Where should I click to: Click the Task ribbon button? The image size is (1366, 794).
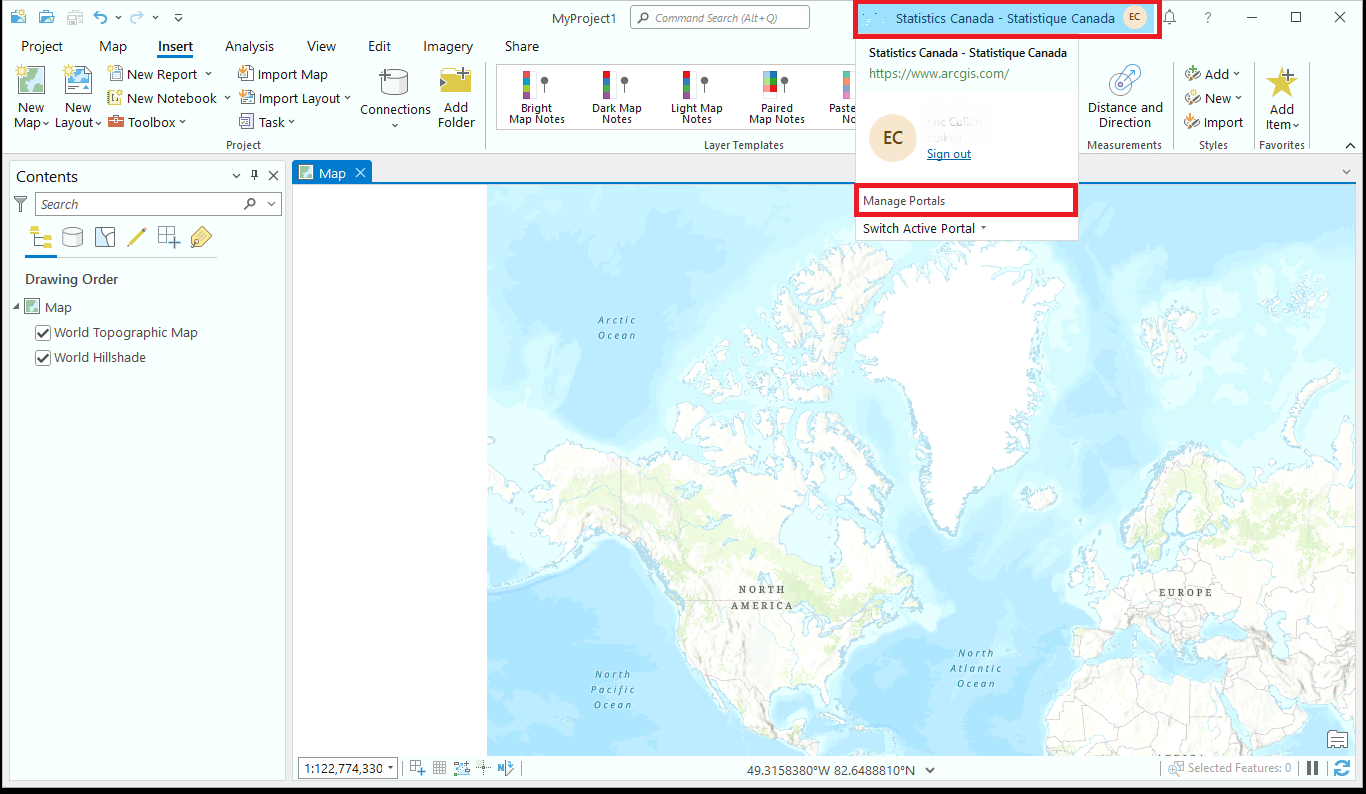pos(267,122)
